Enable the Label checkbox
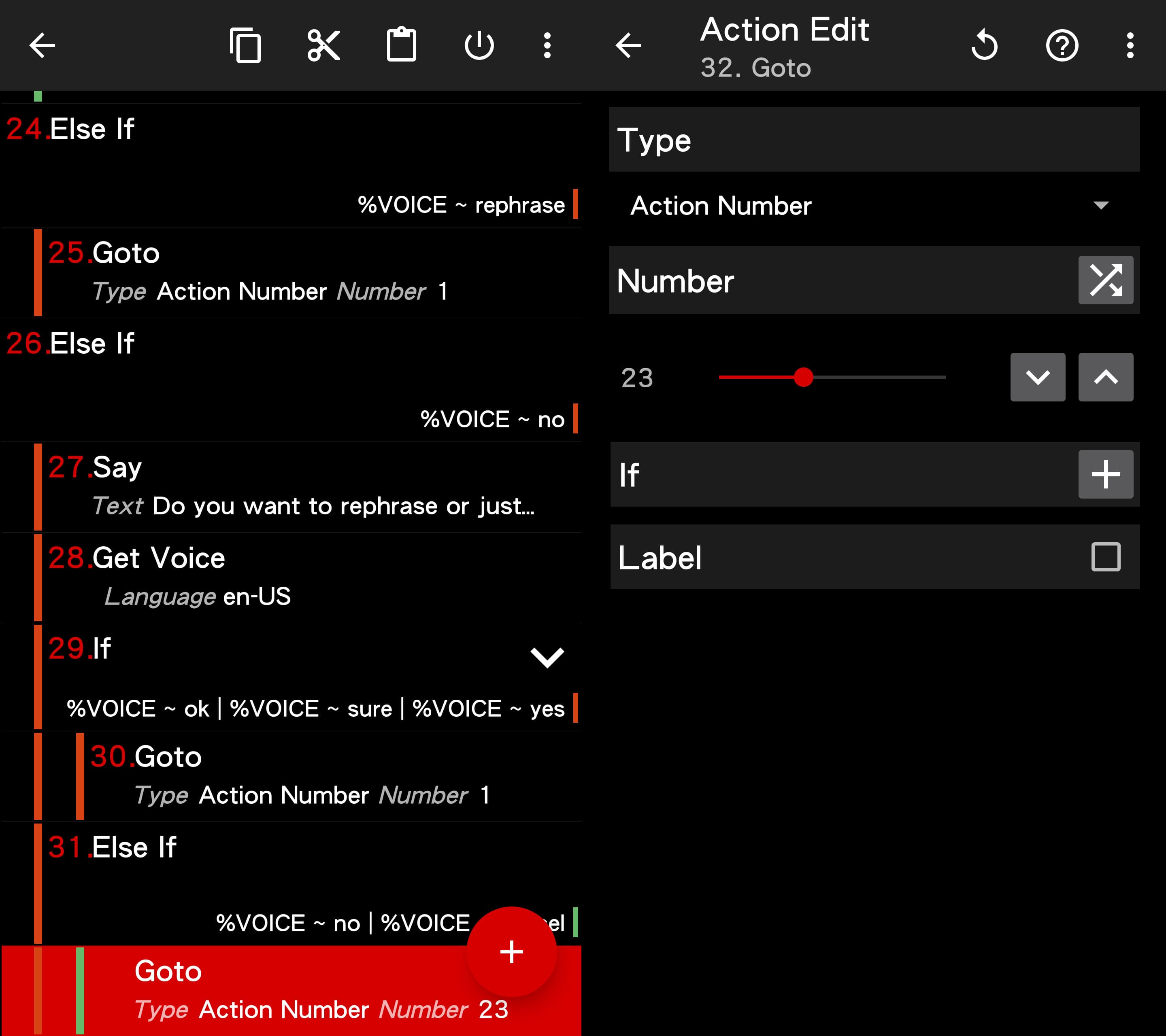 click(x=1105, y=556)
